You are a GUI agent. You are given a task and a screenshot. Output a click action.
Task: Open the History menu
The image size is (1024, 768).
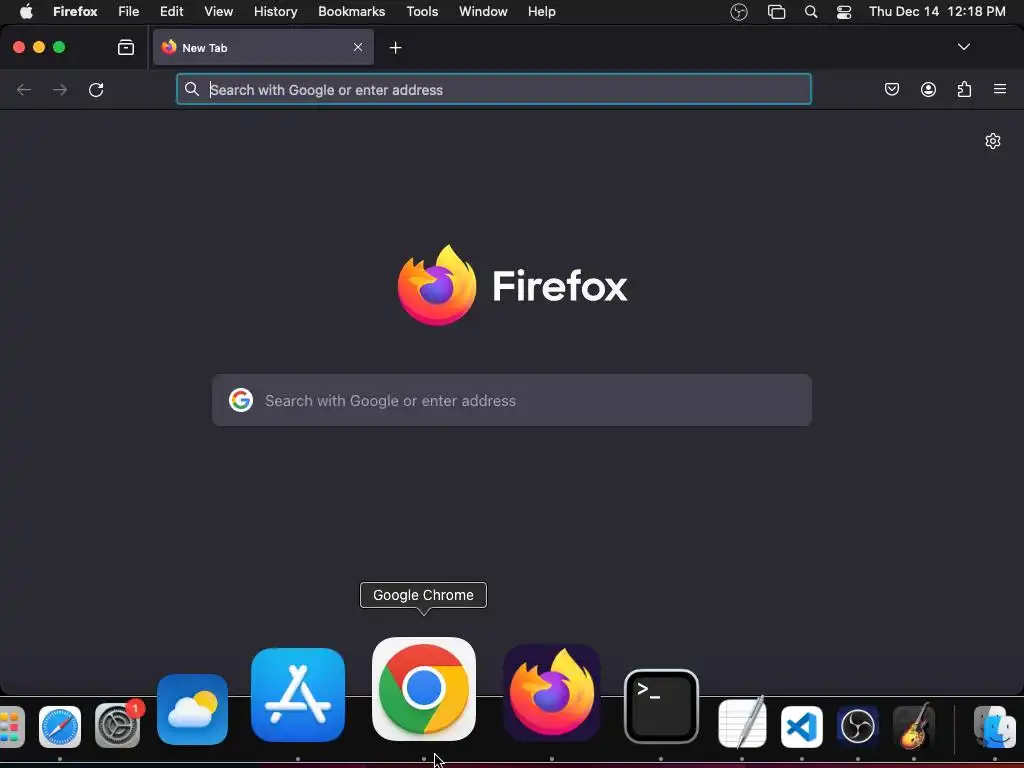276,12
